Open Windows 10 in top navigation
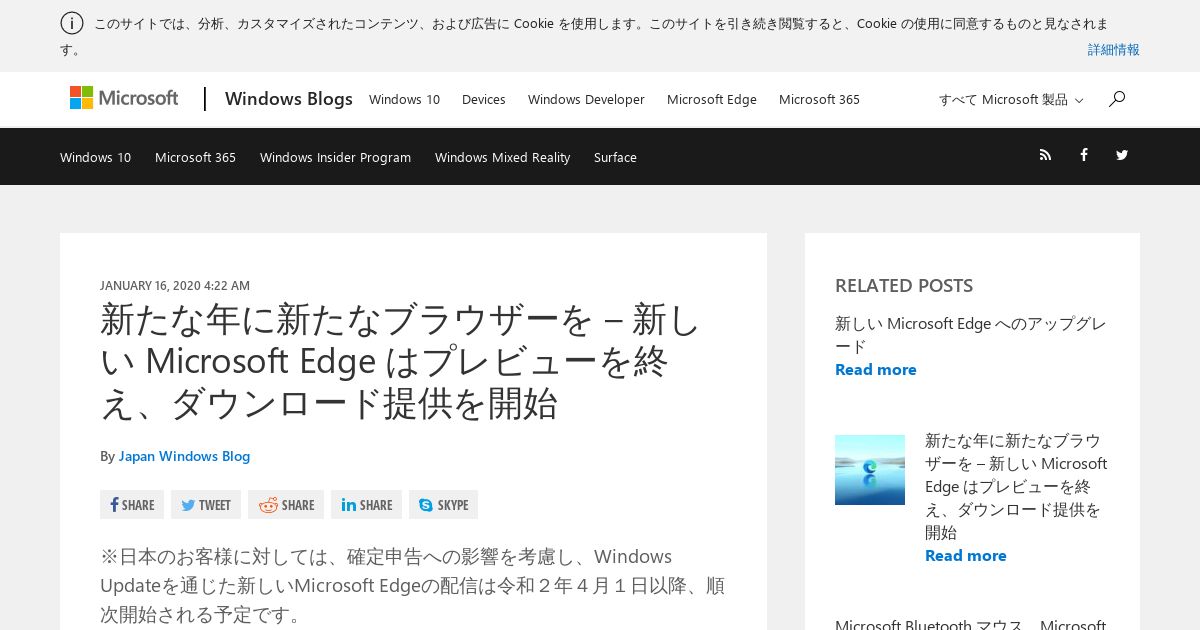1200x630 pixels. coord(404,100)
